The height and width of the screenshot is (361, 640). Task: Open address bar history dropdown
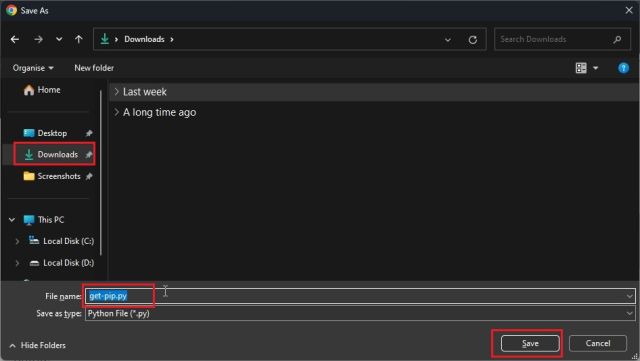448,40
